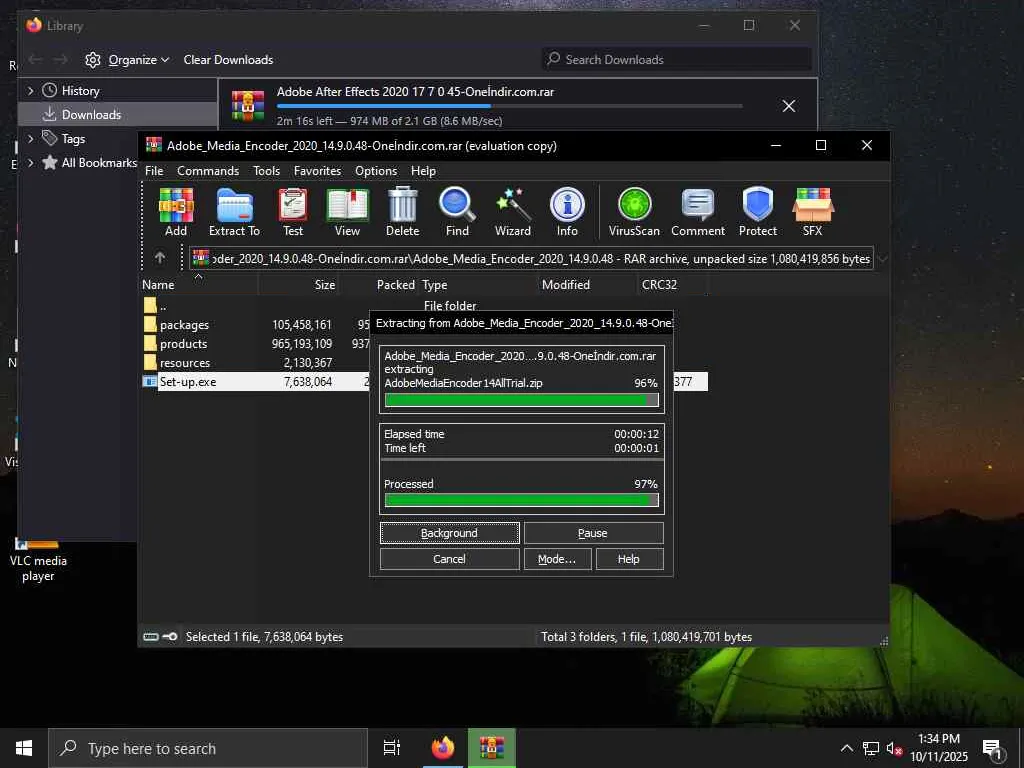Launch the Wizard toolbar icon
The image size is (1024, 768).
coord(513,212)
